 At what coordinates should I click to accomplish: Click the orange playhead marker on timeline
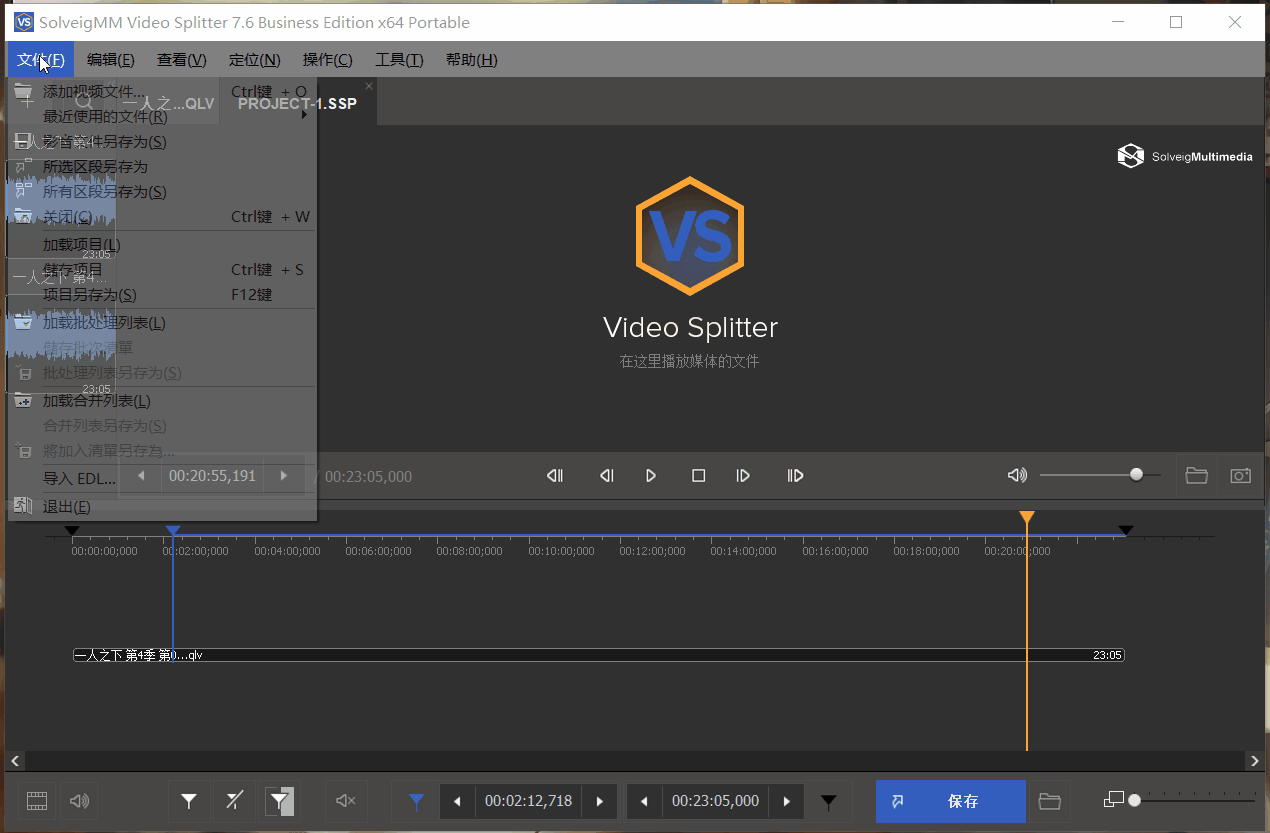click(x=1027, y=518)
